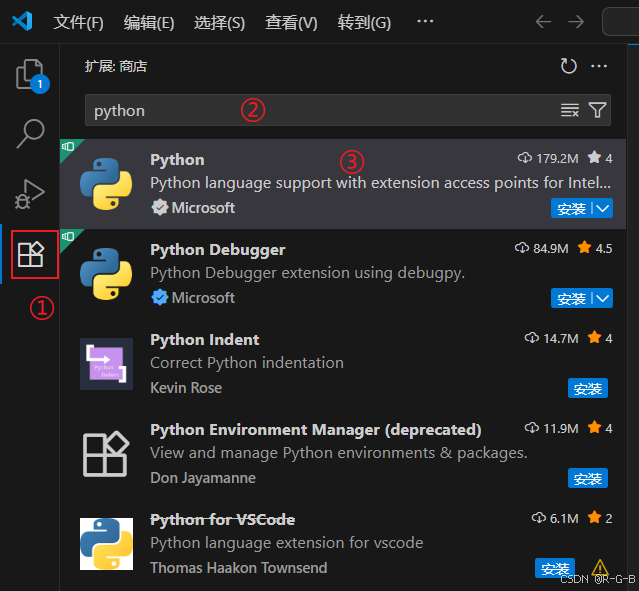The image size is (639, 591).
Task: Select Python Environment Manager (deprecated) title
Action: pyautogui.click(x=316, y=430)
